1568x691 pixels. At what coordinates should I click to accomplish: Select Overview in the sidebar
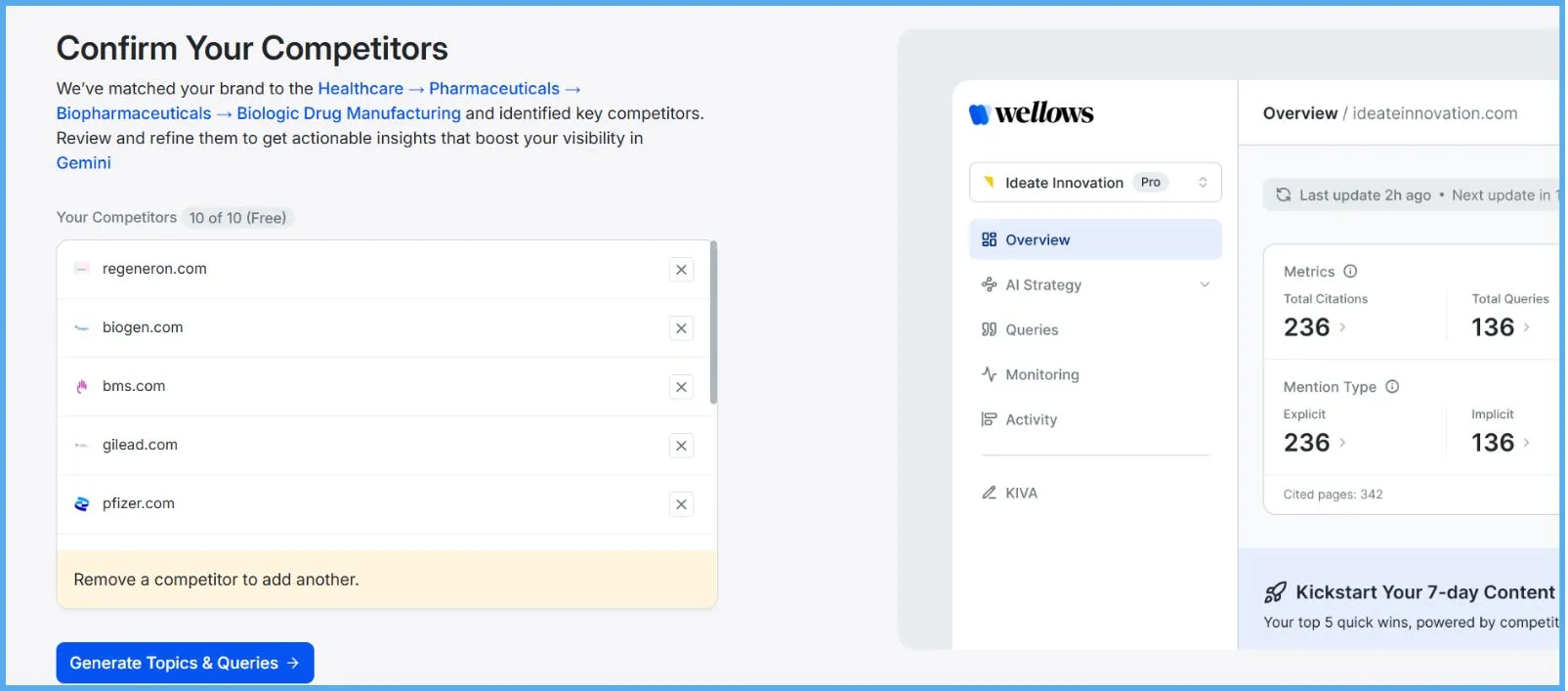coord(1095,239)
